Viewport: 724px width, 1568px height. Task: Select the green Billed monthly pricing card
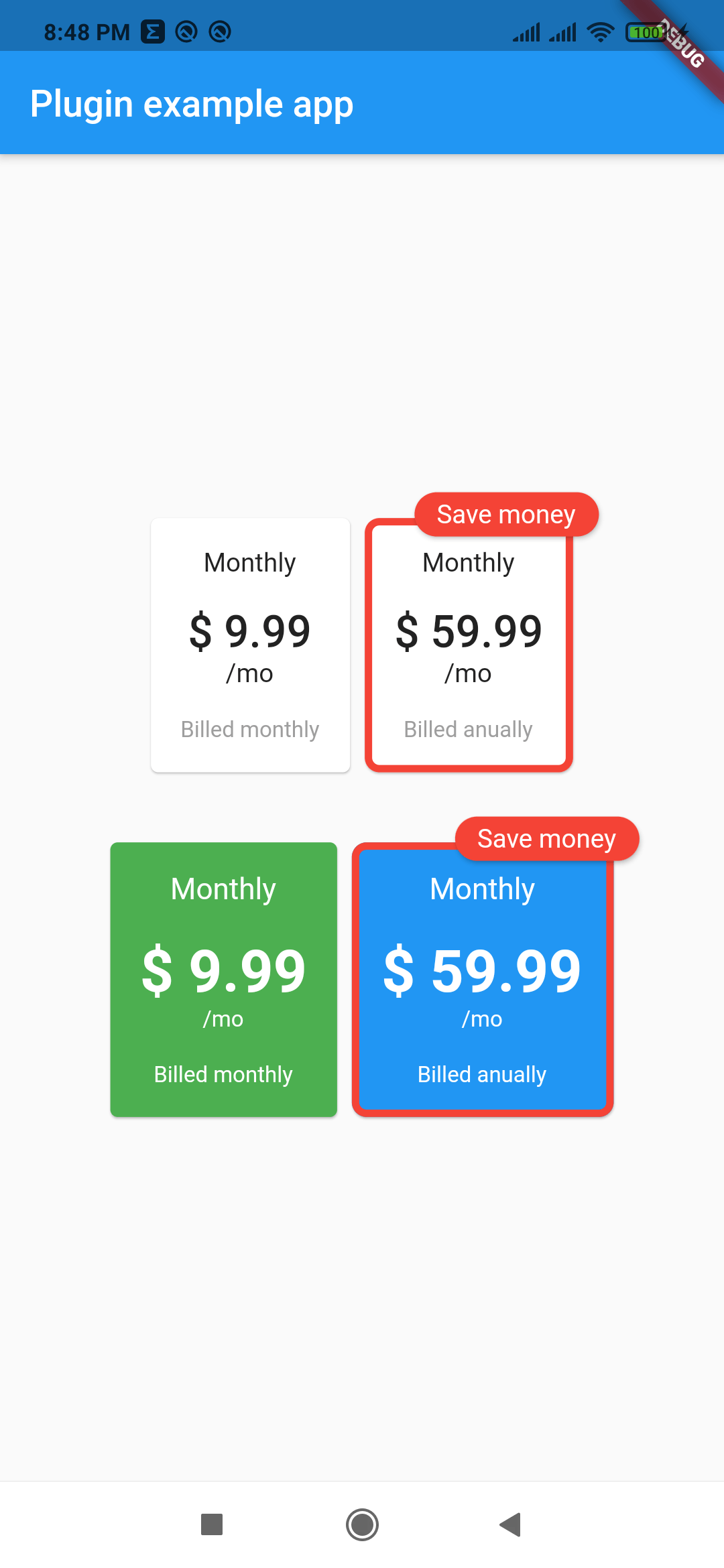point(223,978)
